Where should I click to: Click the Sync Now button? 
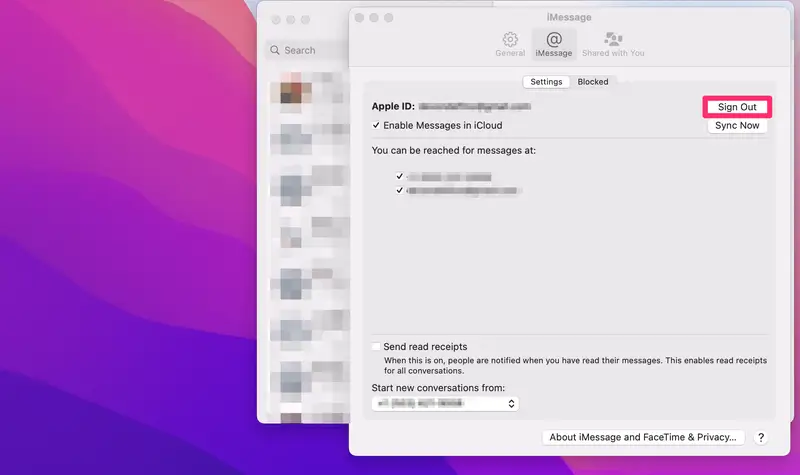pos(737,126)
